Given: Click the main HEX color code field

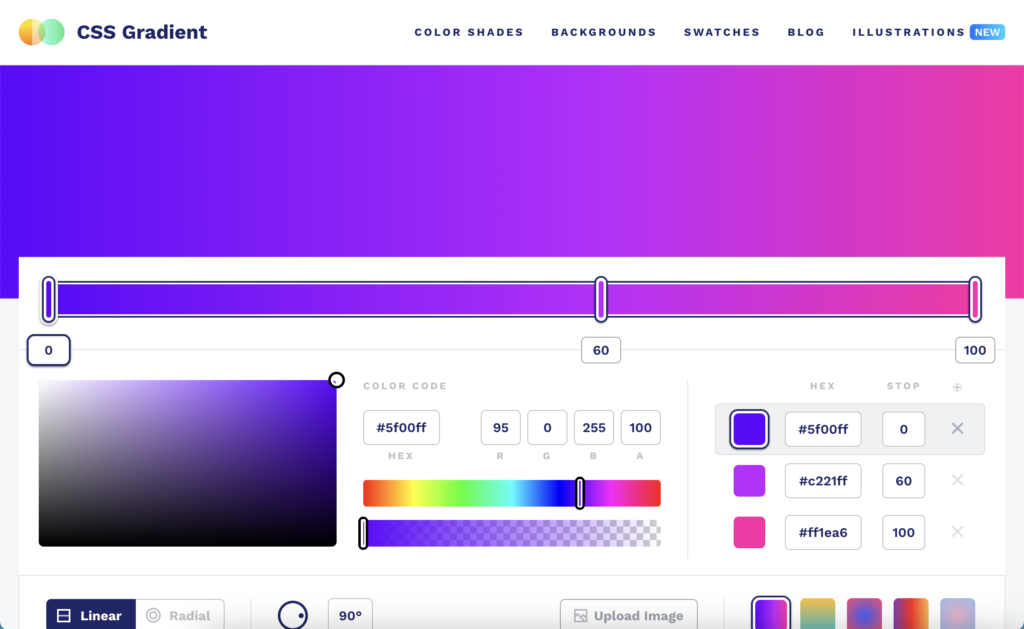Looking at the screenshot, I should (x=401, y=428).
